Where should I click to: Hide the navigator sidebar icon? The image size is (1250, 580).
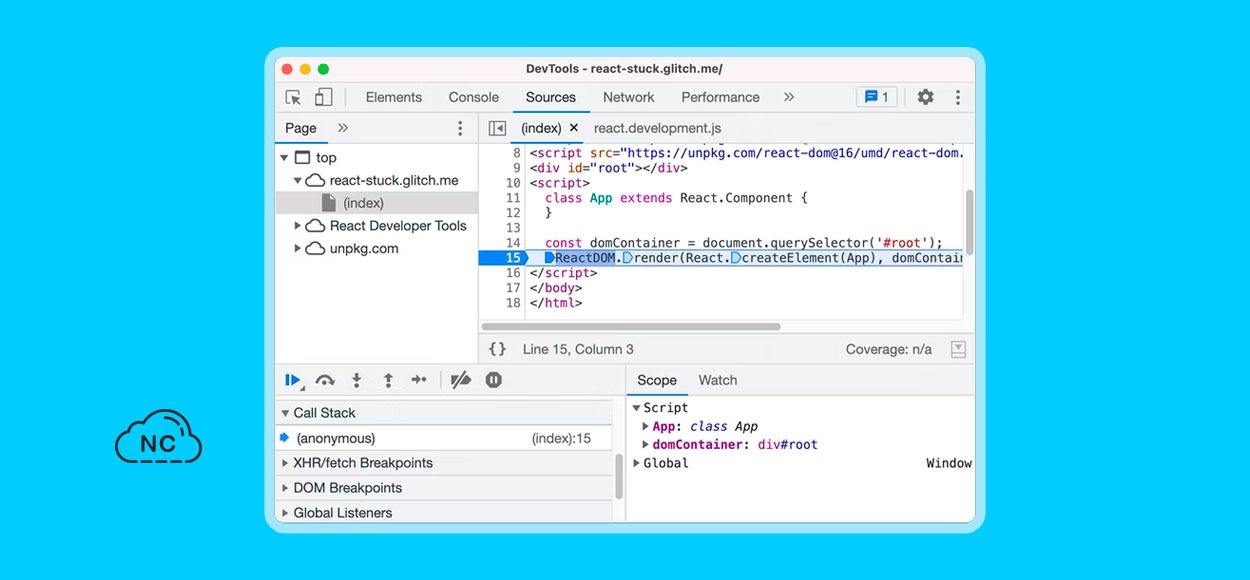[497, 128]
